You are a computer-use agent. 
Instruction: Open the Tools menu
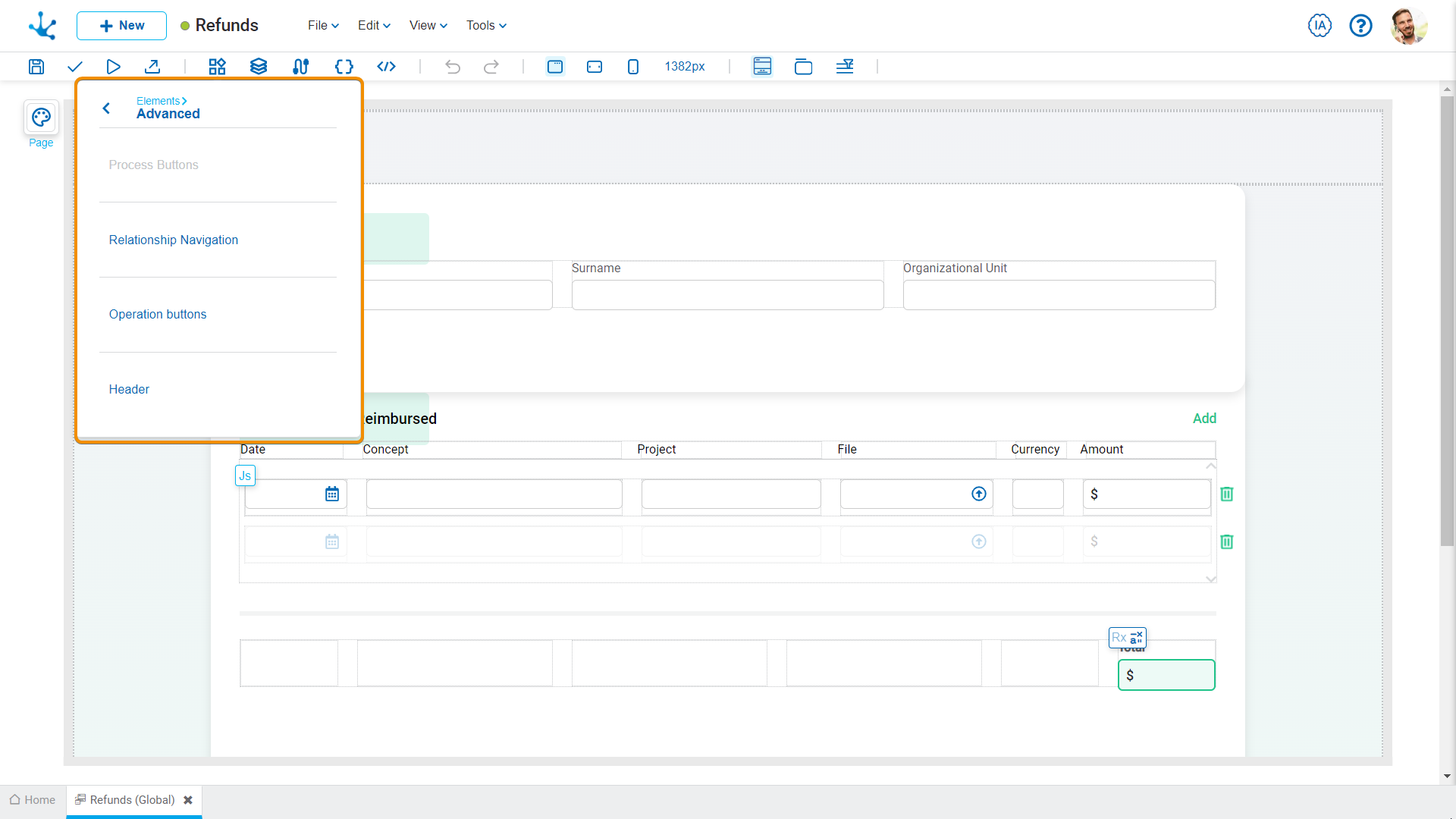(486, 25)
